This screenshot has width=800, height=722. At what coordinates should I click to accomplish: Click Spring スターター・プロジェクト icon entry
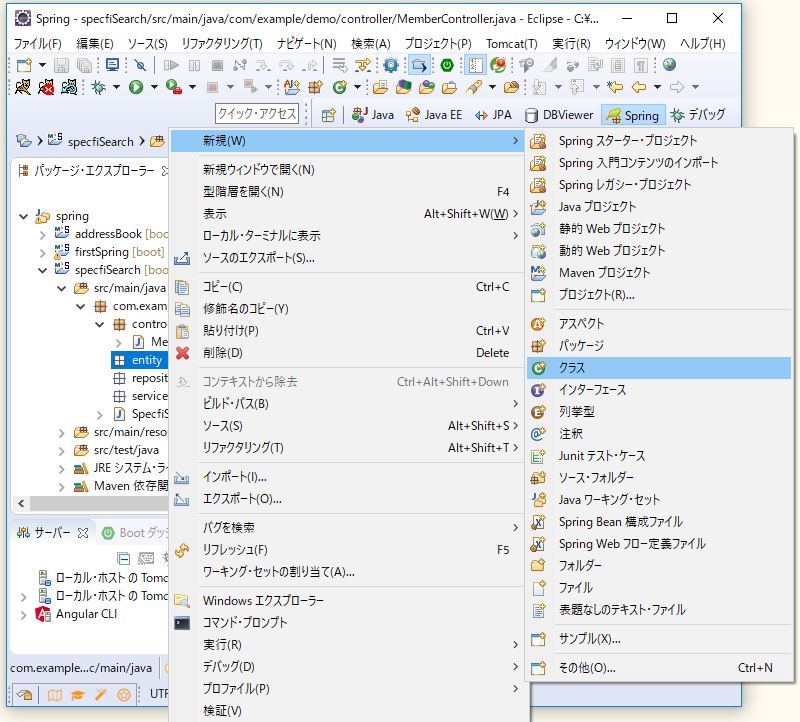point(538,141)
